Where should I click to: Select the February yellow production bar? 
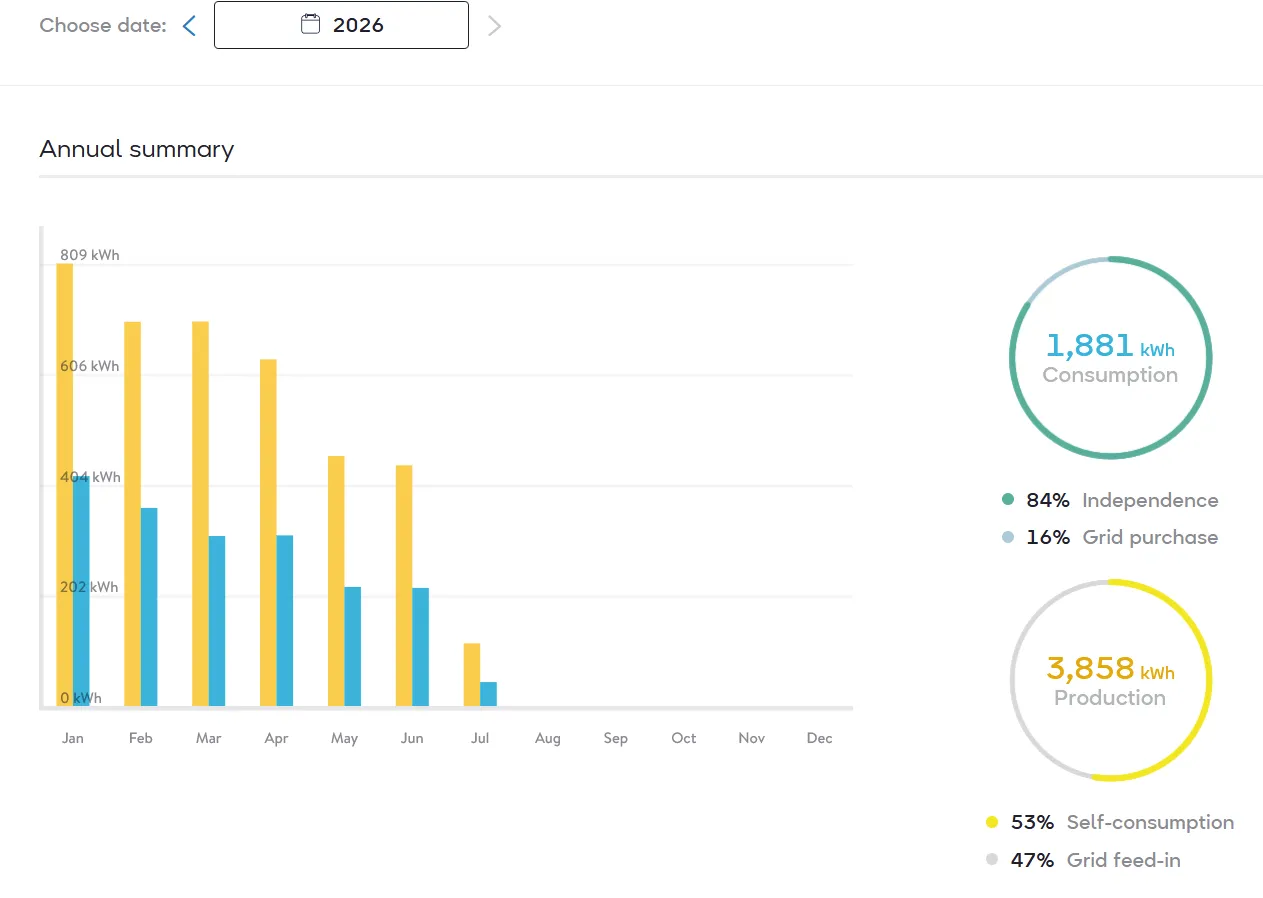(x=132, y=514)
